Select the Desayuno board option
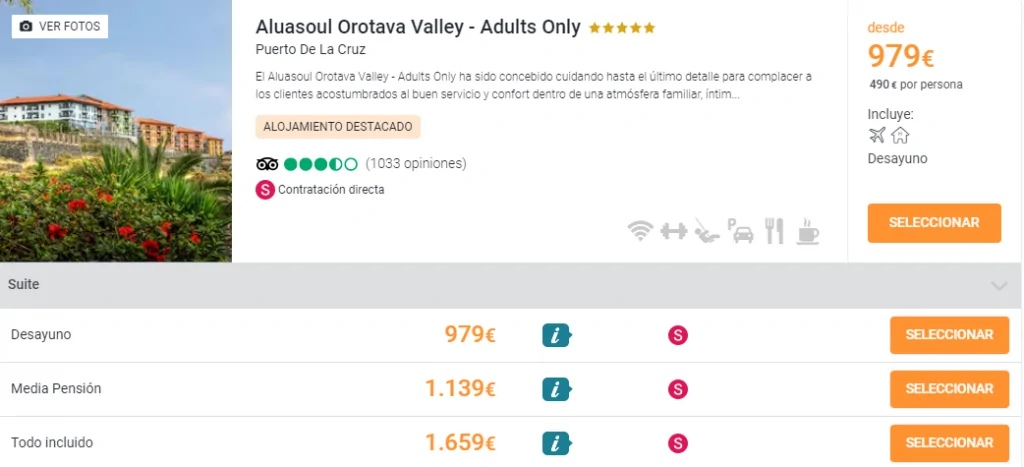This screenshot has width=1024, height=467. (x=948, y=335)
